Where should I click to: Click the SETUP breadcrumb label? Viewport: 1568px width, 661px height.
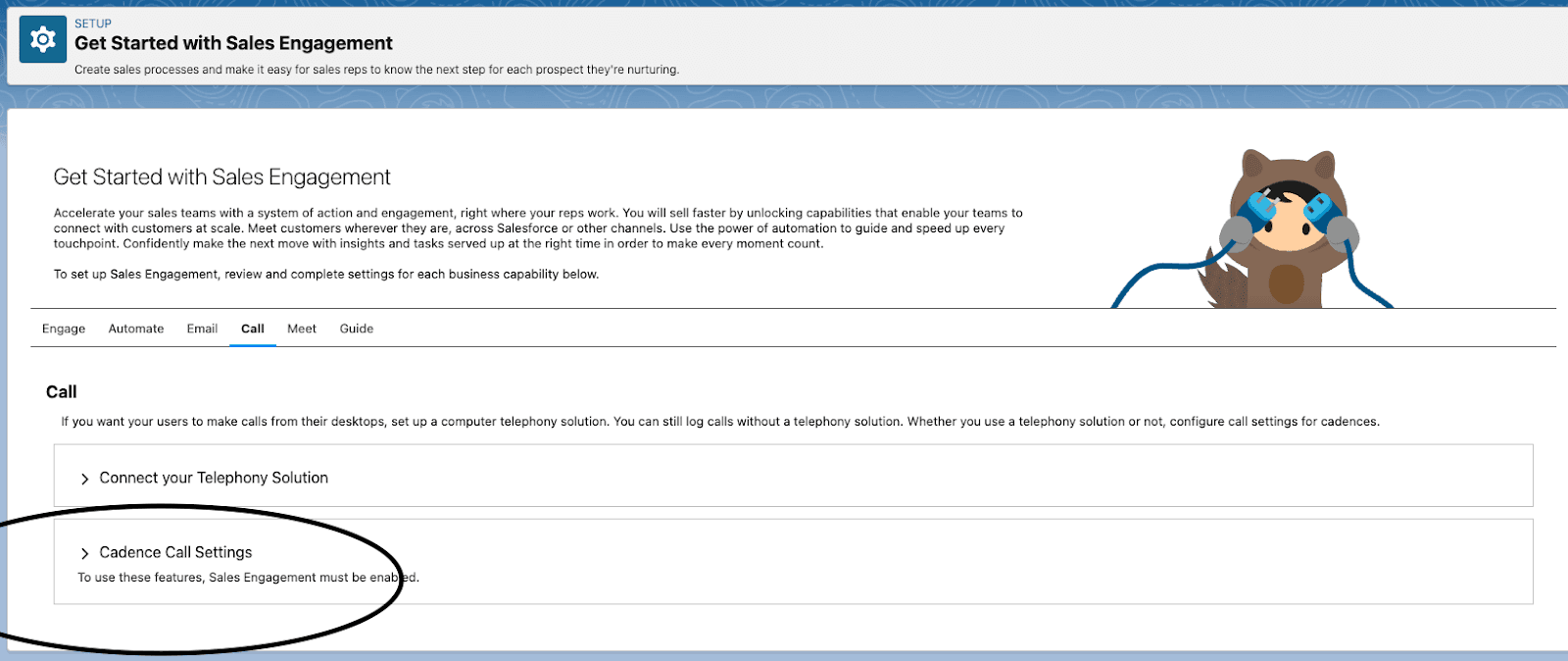pos(93,24)
